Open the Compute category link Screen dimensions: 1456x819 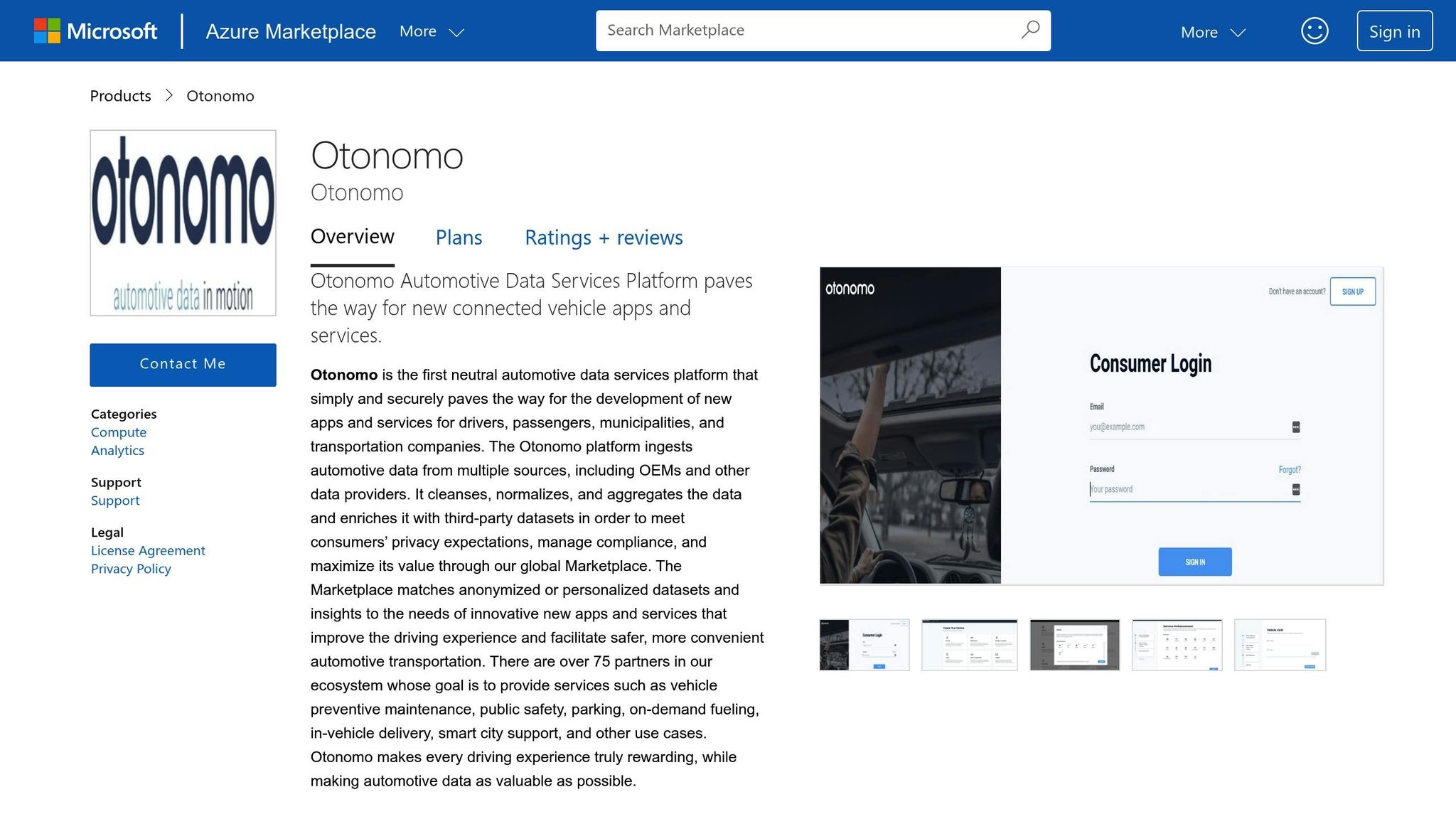(119, 432)
